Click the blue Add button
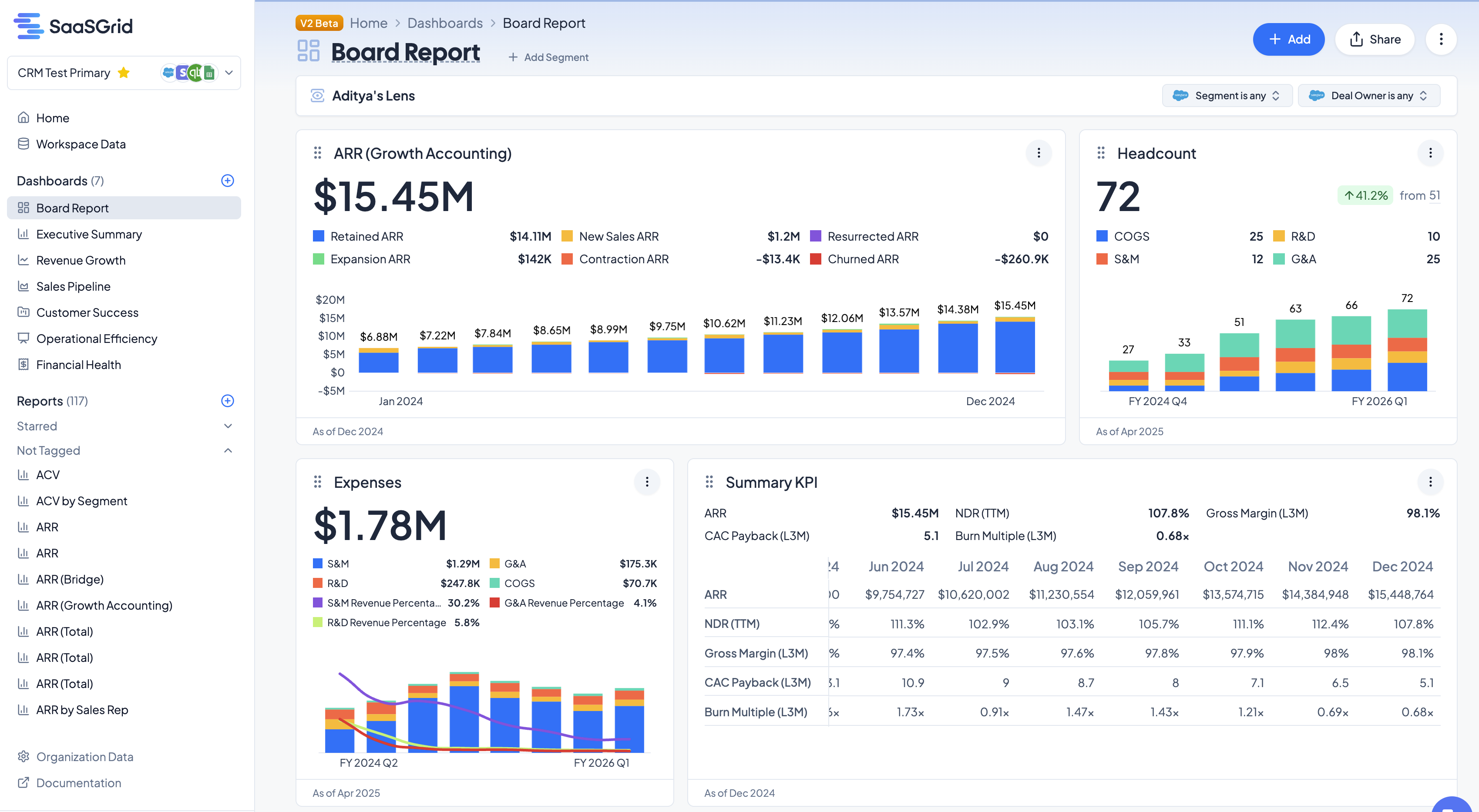Image resolution: width=1479 pixels, height=812 pixels. point(1288,40)
